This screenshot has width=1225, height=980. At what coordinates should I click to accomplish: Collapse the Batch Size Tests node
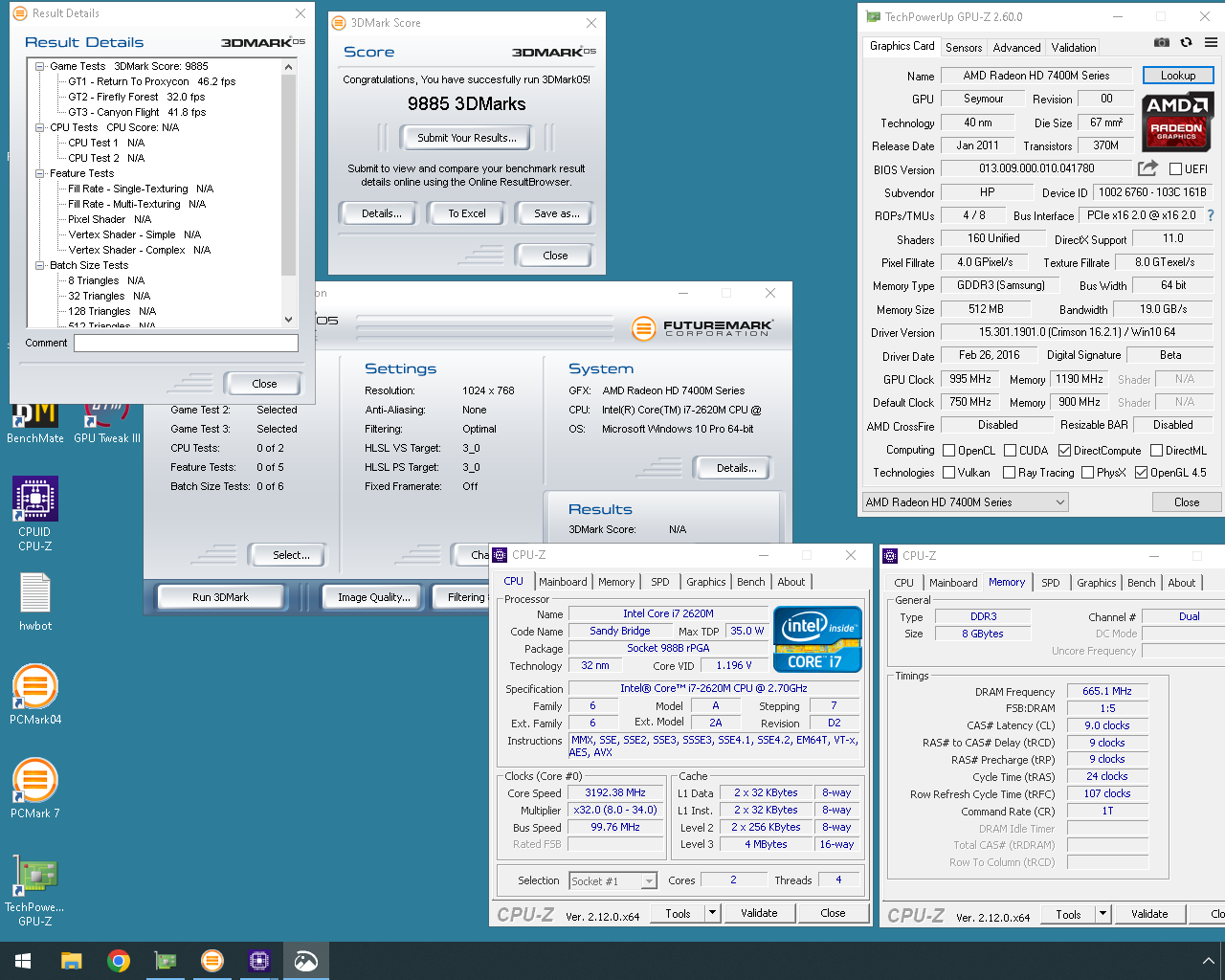pyautogui.click(x=40, y=265)
